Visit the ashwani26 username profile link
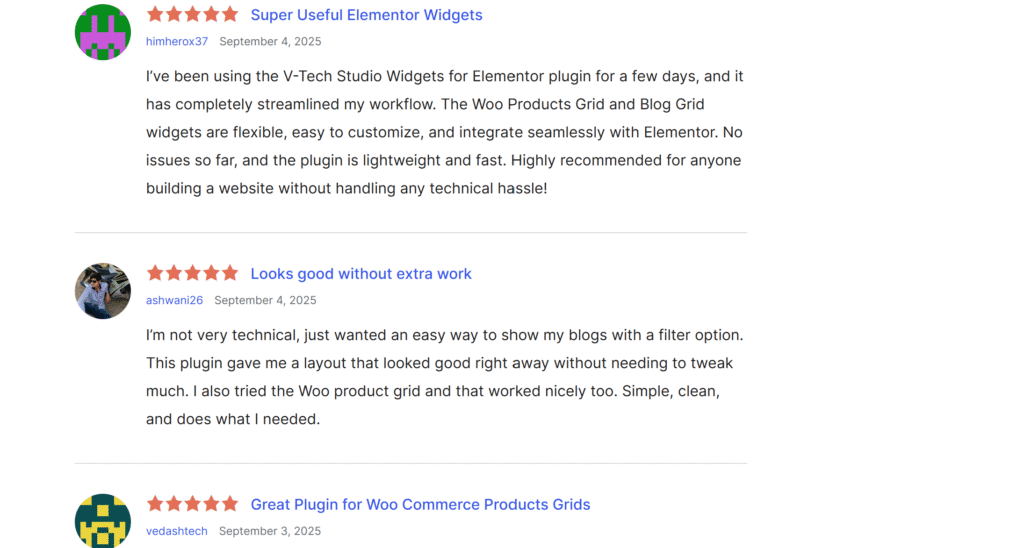 tap(174, 300)
